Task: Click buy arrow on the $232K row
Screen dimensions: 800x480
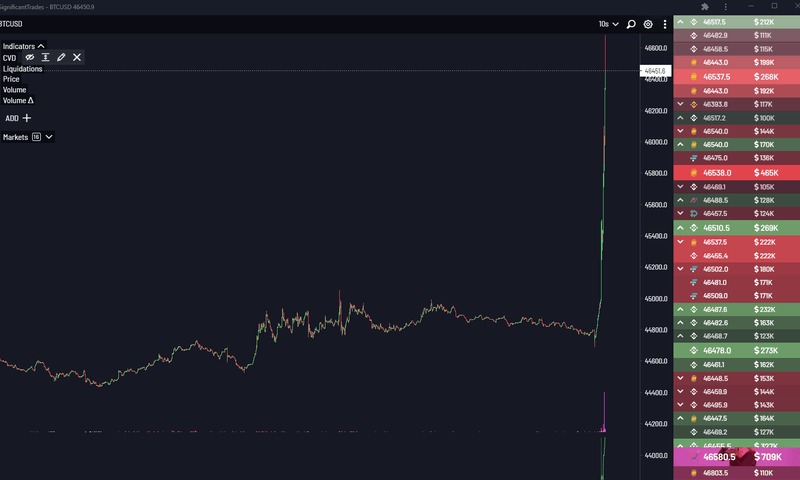Action: point(680,309)
